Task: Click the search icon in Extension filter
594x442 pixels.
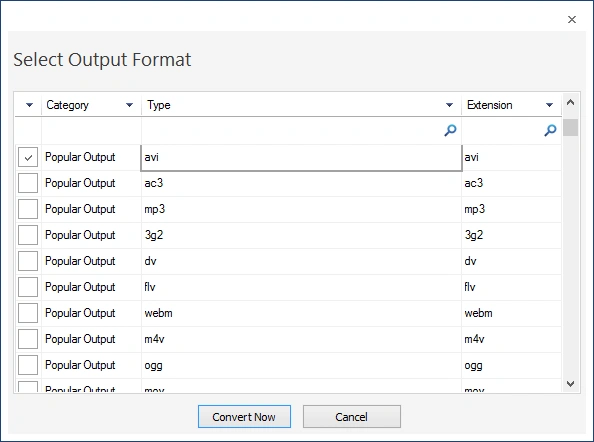Action: tap(550, 130)
